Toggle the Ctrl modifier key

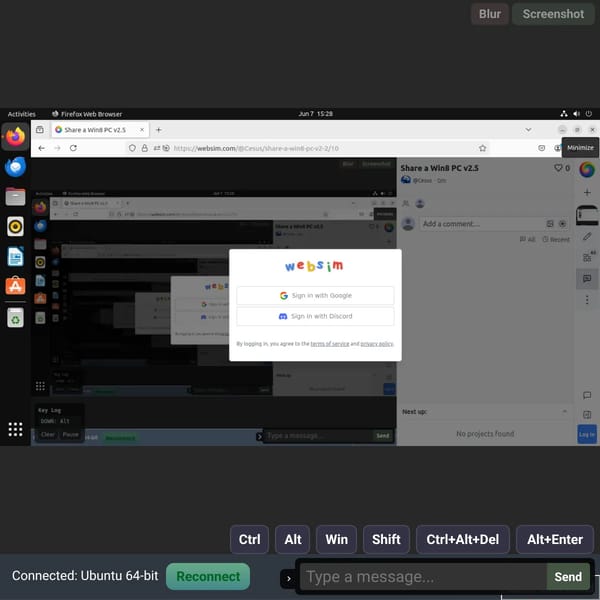tap(249, 539)
